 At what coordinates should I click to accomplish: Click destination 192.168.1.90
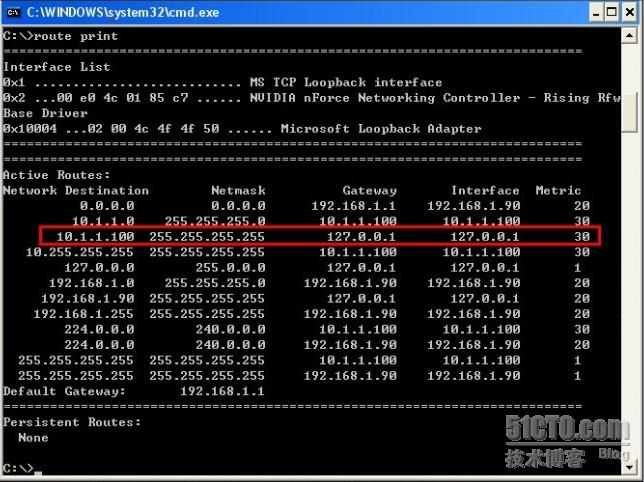click(x=87, y=298)
